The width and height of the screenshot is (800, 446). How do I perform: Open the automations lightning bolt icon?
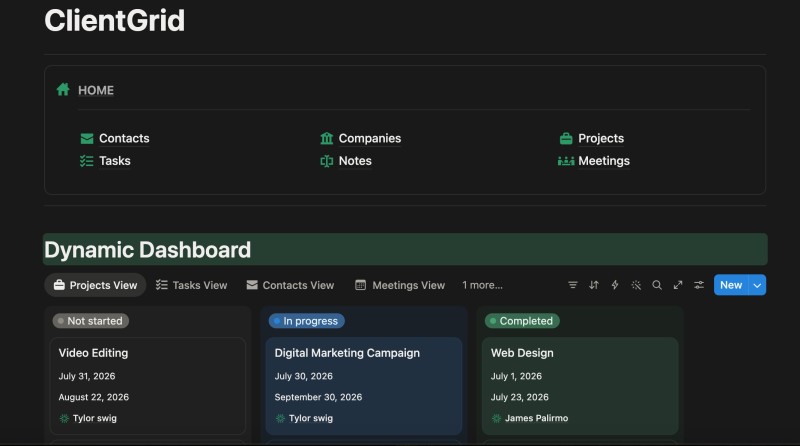pos(615,285)
